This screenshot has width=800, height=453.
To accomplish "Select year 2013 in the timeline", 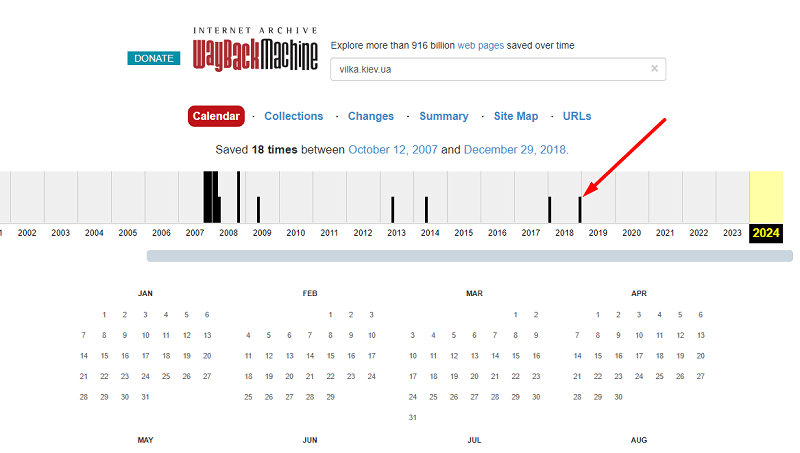I will click(x=396, y=233).
